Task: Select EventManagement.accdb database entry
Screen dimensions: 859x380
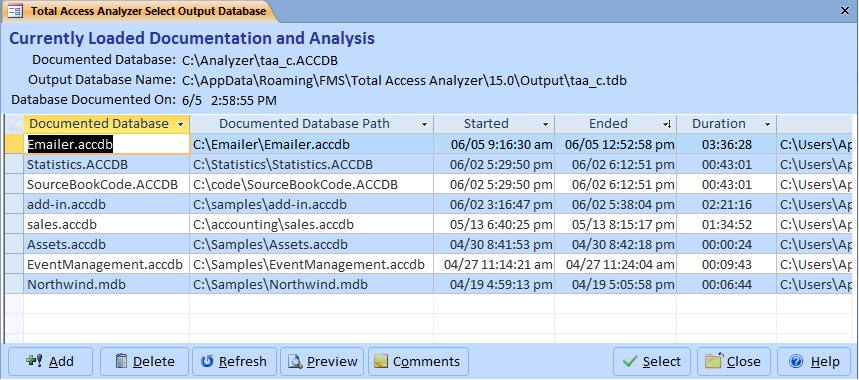Action: (105, 264)
